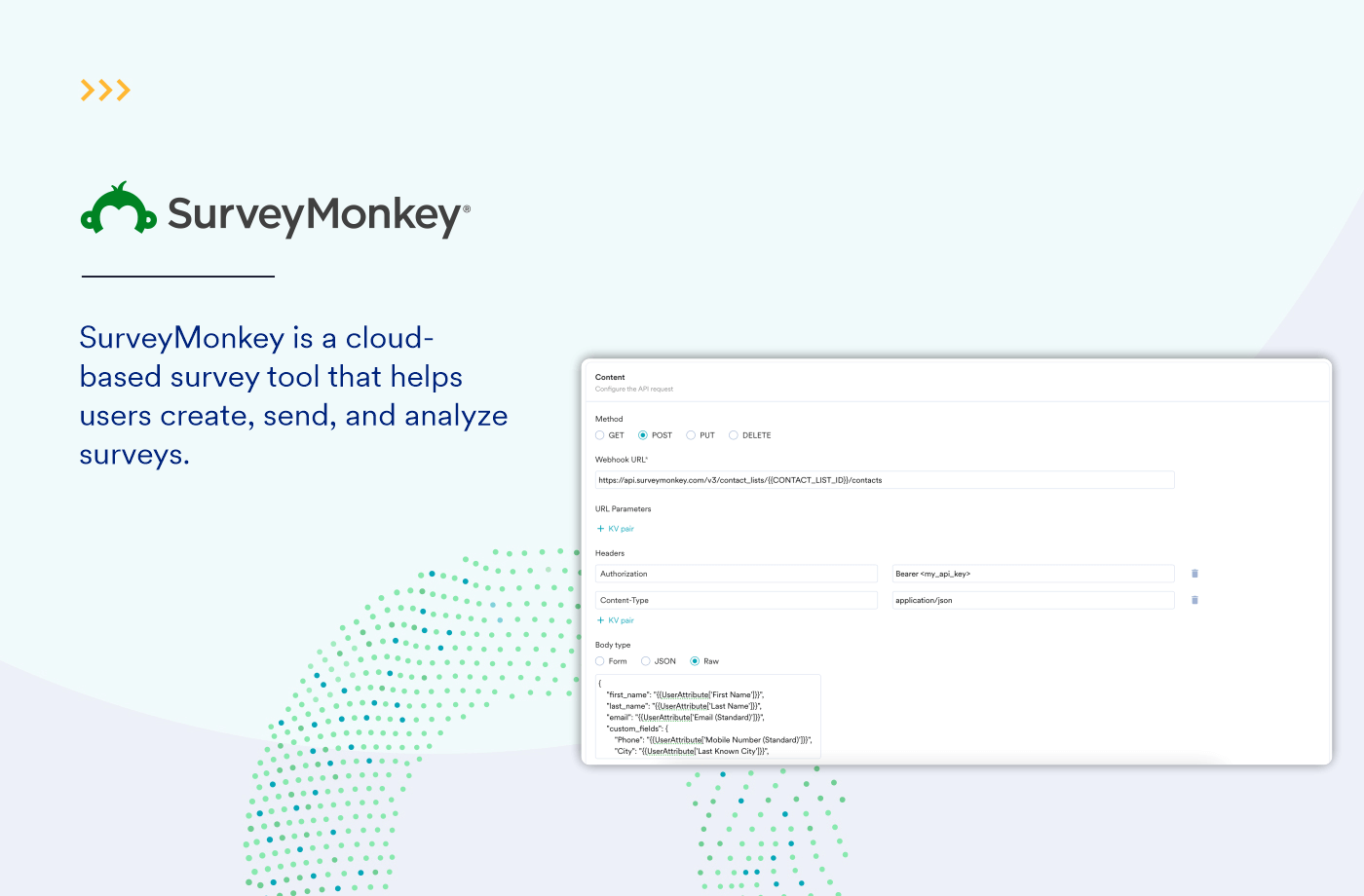
Task: Click the Content-Type header key field
Action: pyautogui.click(x=737, y=600)
